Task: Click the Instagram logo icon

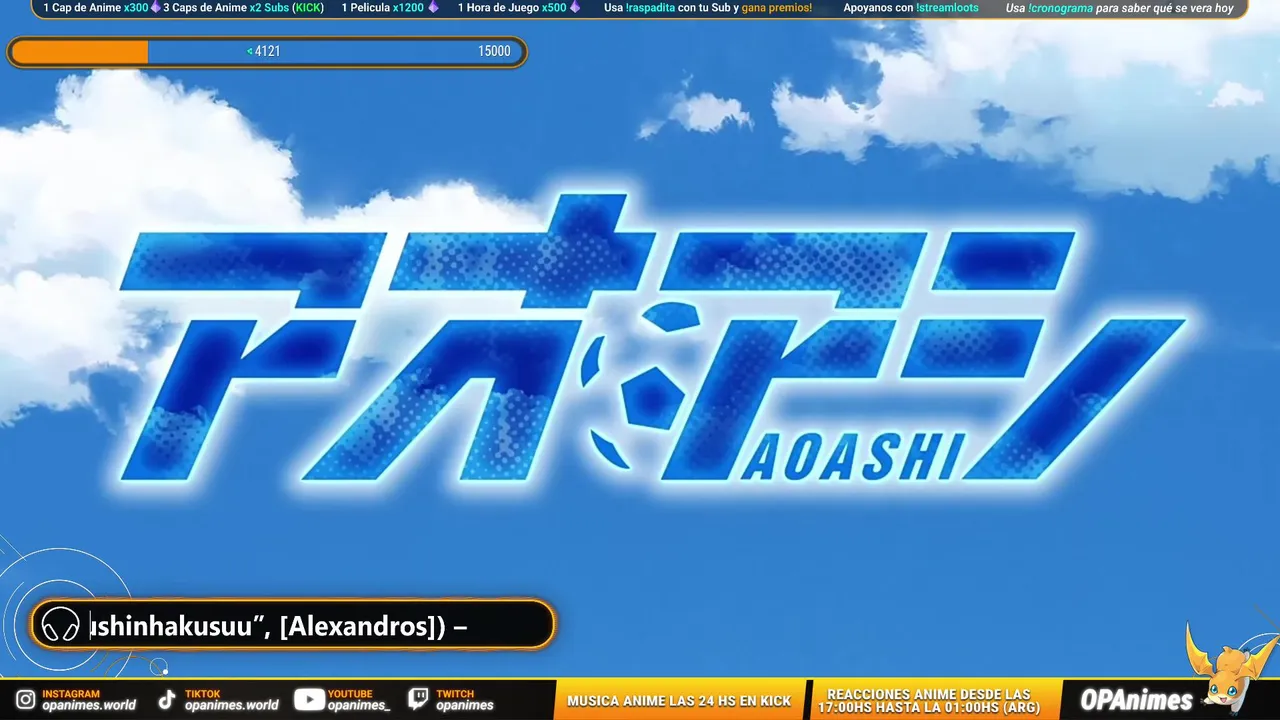Action: tap(25, 700)
